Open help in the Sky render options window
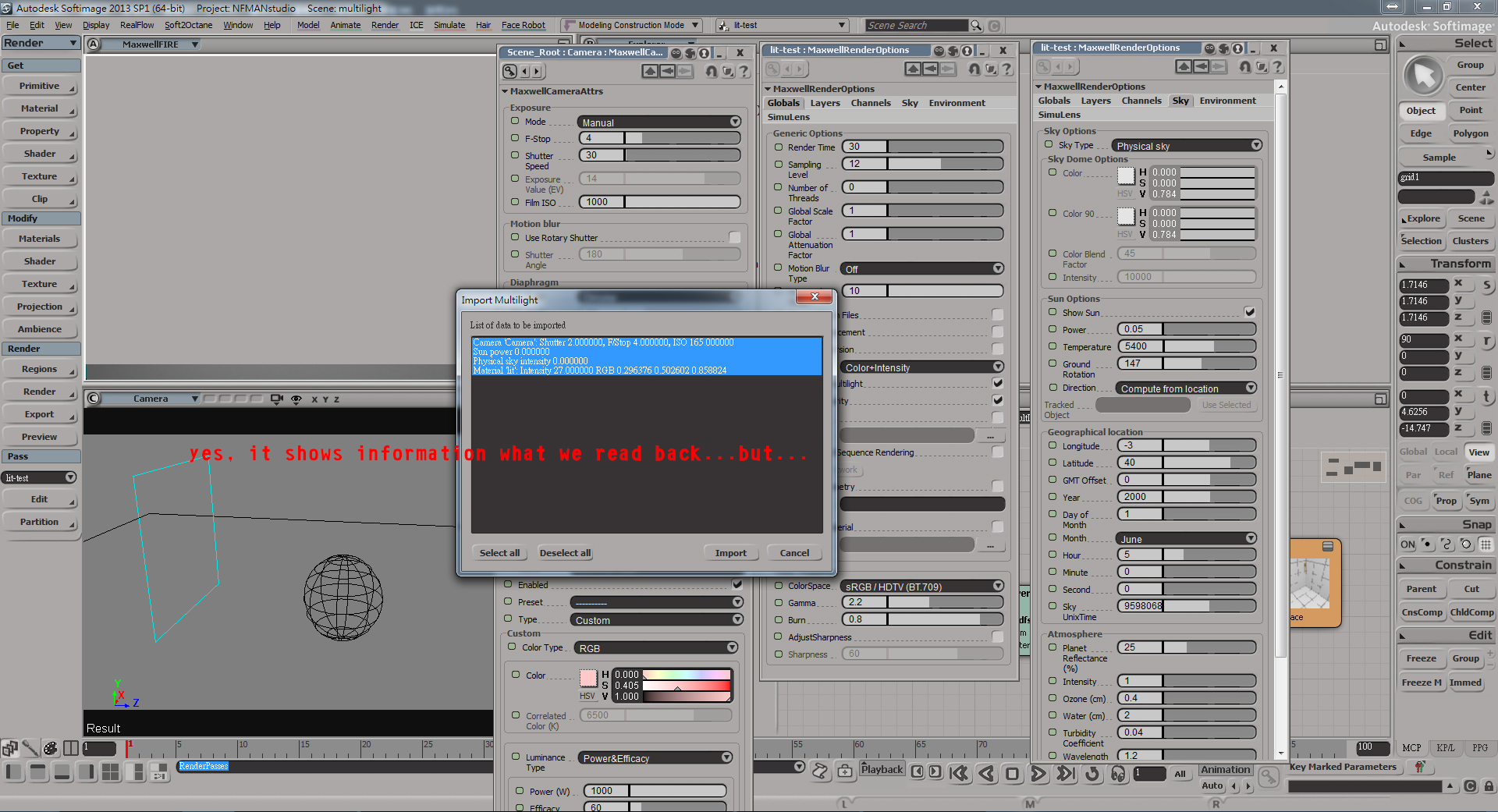Image resolution: width=1498 pixels, height=812 pixels. [x=1278, y=66]
